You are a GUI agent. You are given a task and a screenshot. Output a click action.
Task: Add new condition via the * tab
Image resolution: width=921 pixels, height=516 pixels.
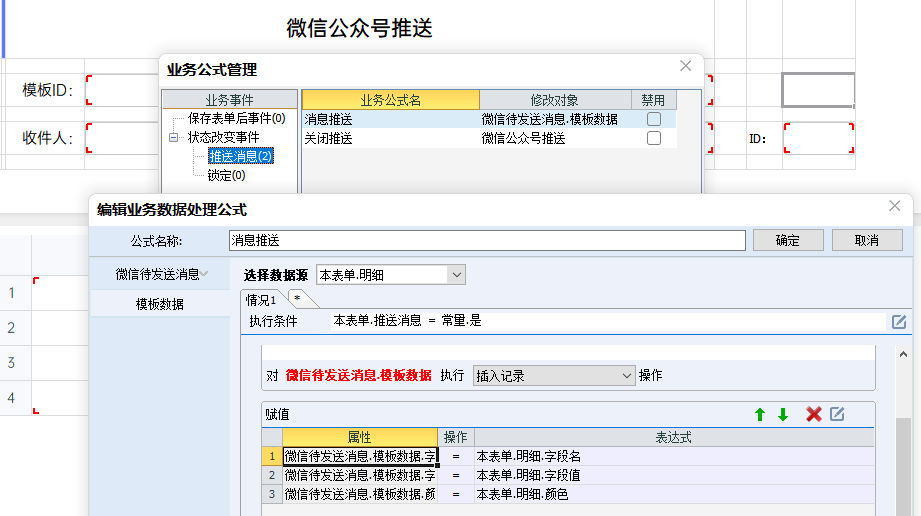pos(298,299)
